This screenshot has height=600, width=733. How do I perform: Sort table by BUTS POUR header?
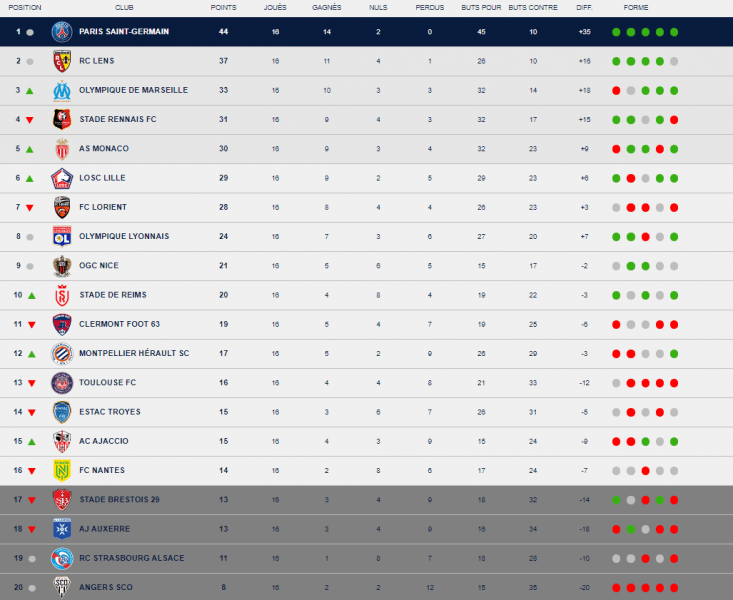481,7
